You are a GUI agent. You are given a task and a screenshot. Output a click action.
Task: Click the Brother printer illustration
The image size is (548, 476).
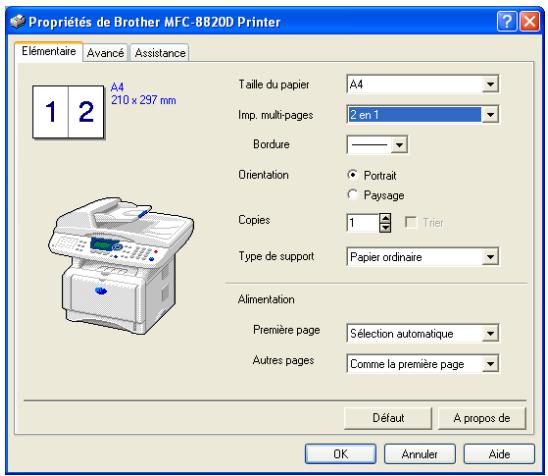pos(121,266)
